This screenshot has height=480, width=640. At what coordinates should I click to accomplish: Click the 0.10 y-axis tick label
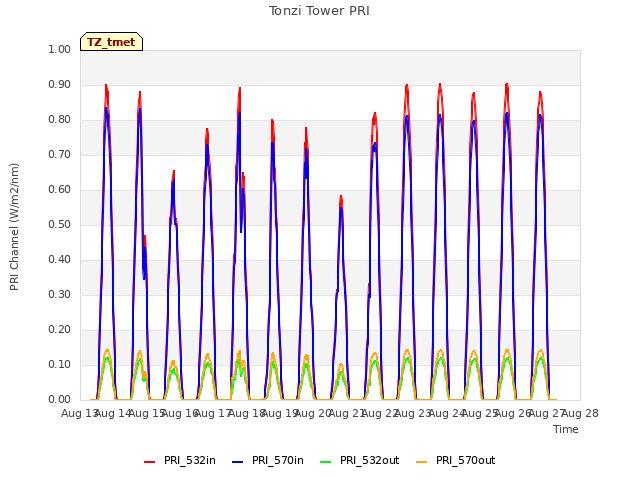point(60,364)
